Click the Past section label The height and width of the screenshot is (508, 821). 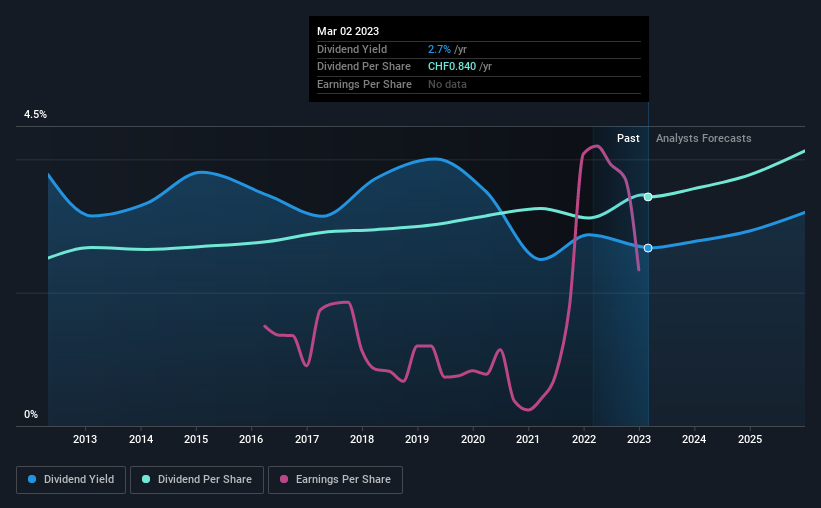[x=628, y=138]
